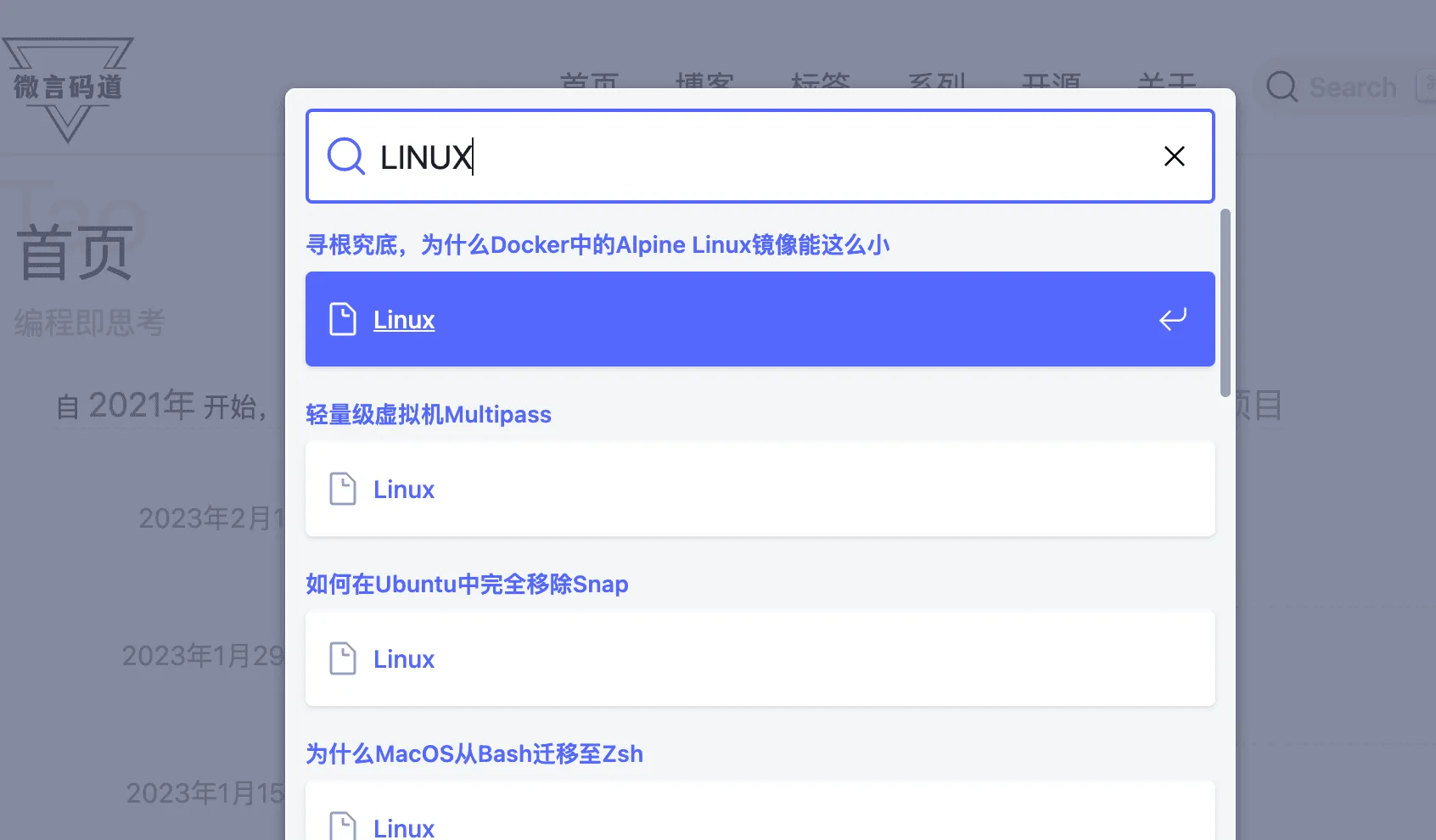Open the Search button in the page header
Image resolution: width=1436 pixels, height=840 pixels.
pyautogui.click(x=1345, y=87)
